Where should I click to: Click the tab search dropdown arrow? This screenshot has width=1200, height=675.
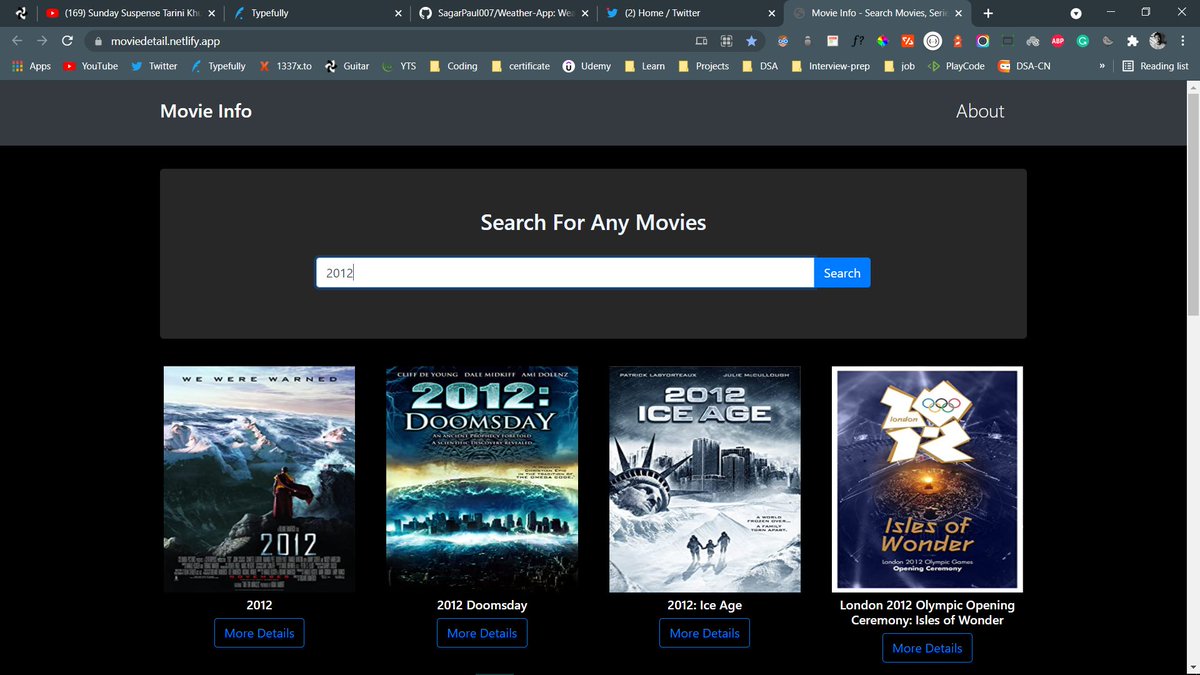coord(1076,13)
